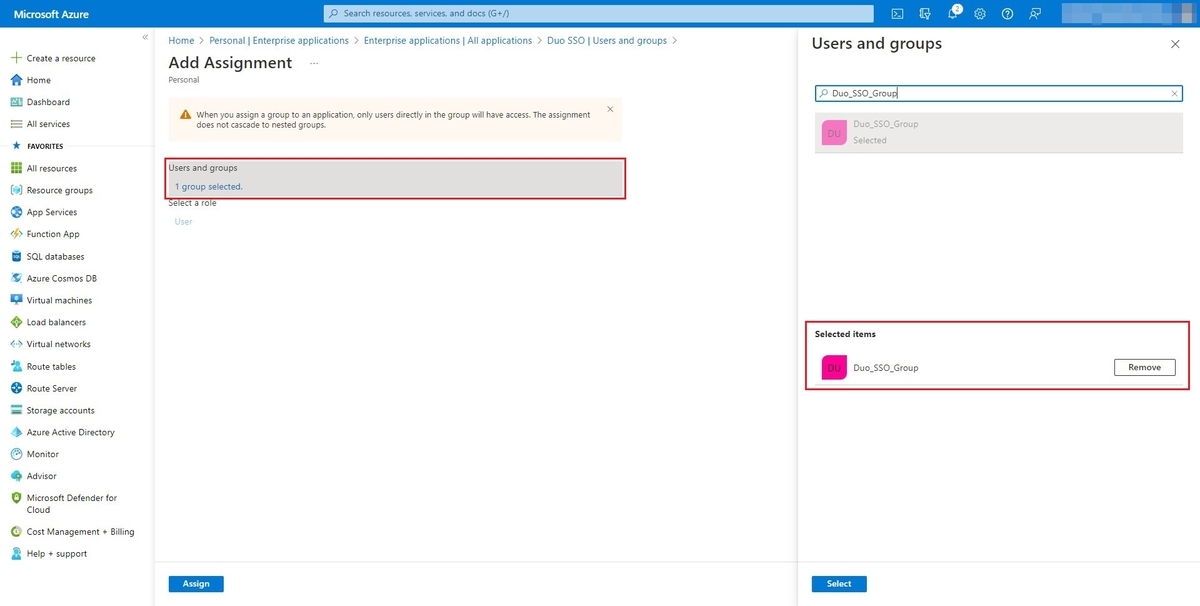Image resolution: width=1200 pixels, height=606 pixels.
Task: Click the Azure Cosmos DB icon
Action: point(16,278)
